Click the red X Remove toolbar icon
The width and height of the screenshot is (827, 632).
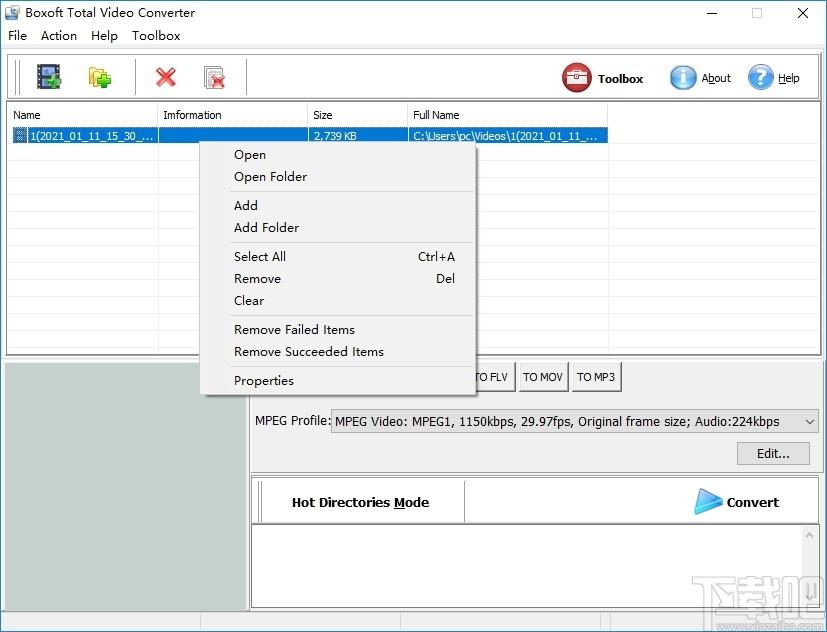(166, 77)
